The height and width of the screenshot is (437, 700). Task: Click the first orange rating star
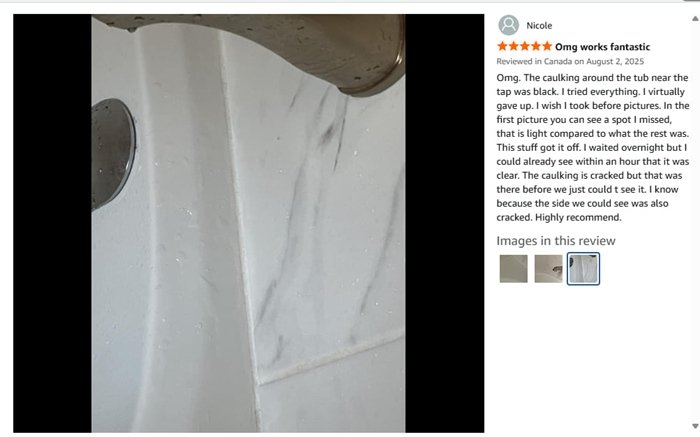502,46
